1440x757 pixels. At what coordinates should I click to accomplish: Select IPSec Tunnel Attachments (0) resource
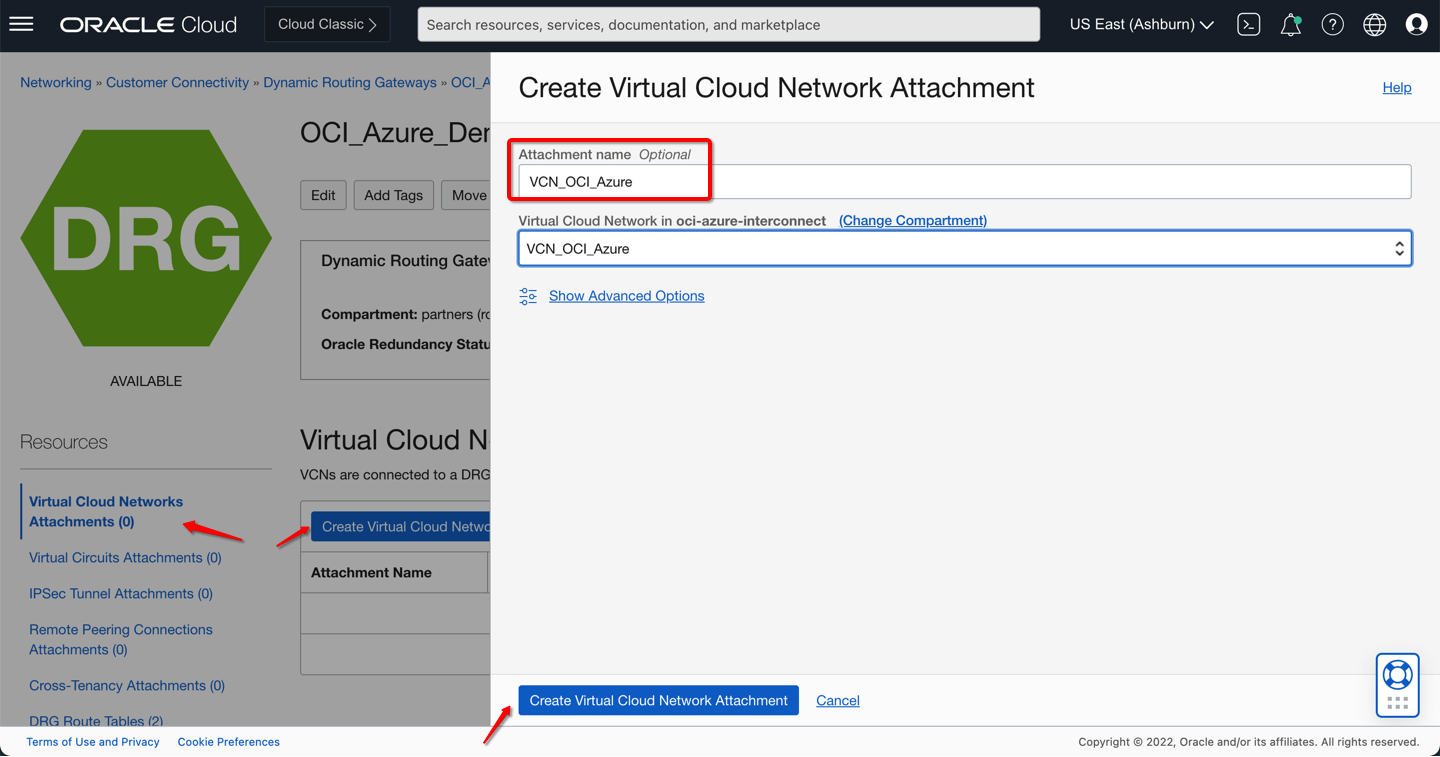point(121,594)
